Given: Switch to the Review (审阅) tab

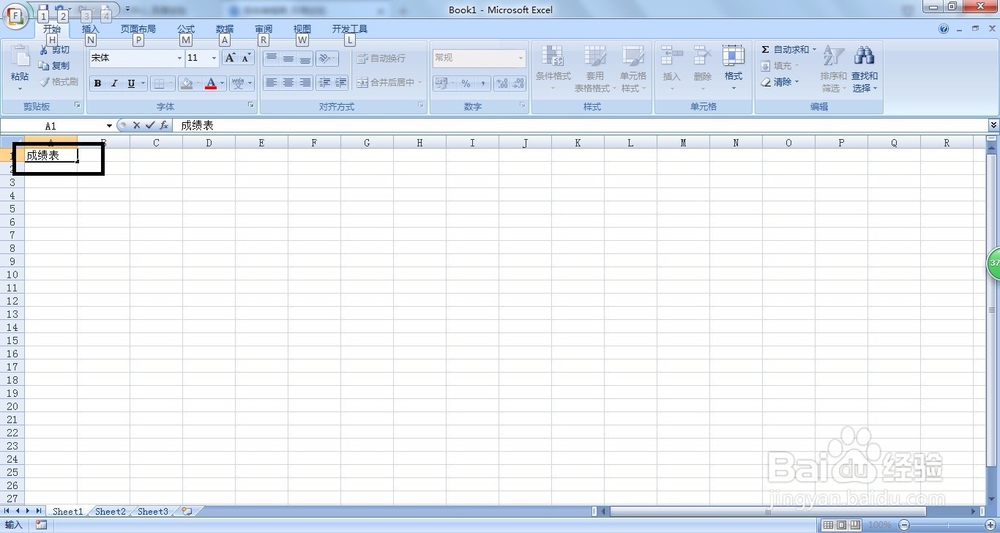Looking at the screenshot, I should pyautogui.click(x=263, y=29).
